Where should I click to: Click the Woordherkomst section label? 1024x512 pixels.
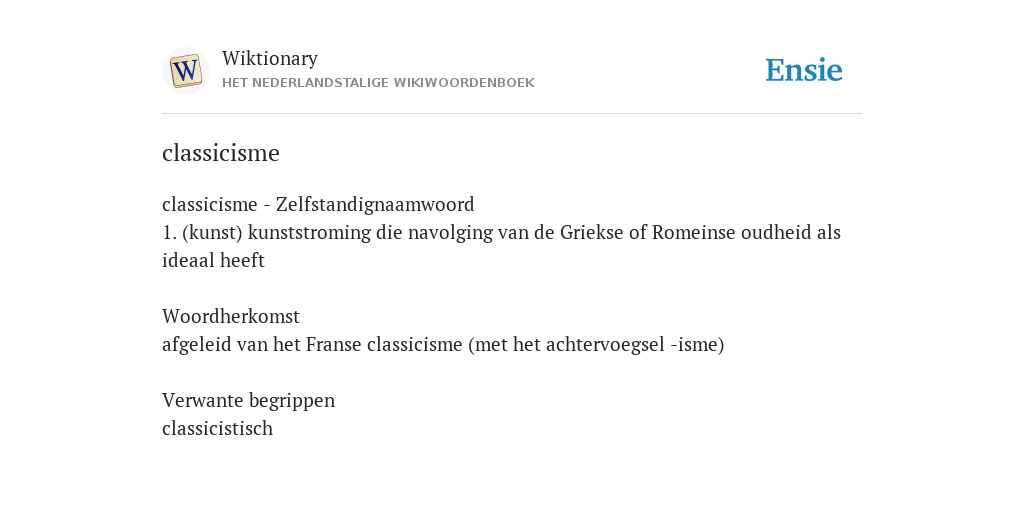tap(231, 316)
